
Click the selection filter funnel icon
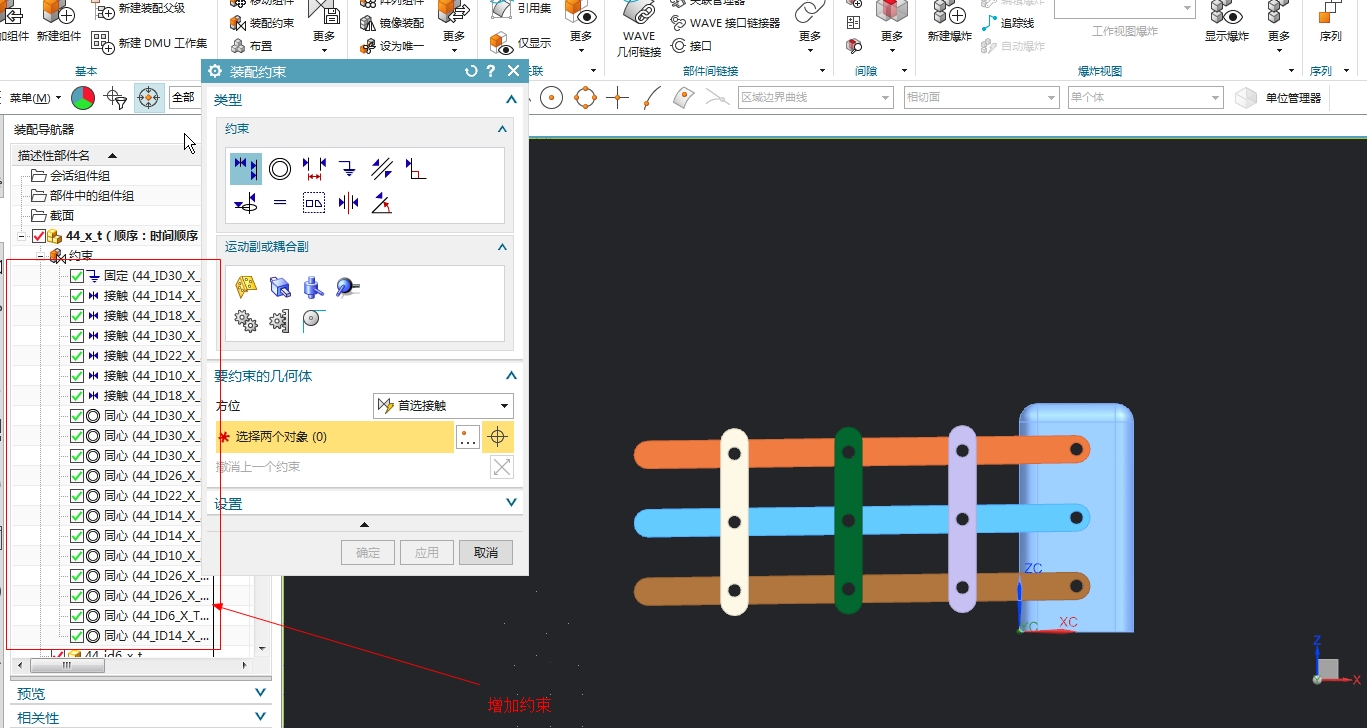(116, 97)
